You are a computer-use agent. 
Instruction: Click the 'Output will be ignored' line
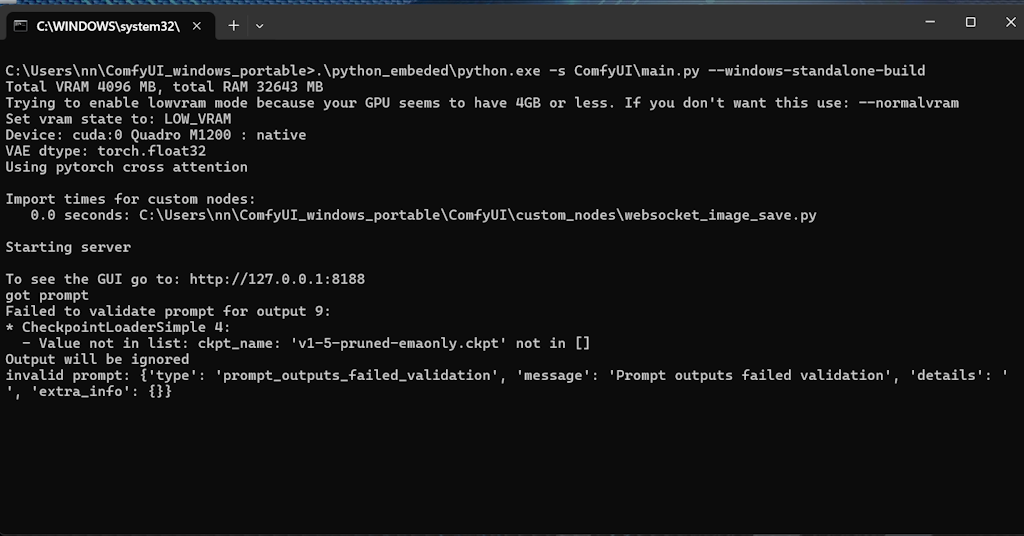[x=97, y=359]
